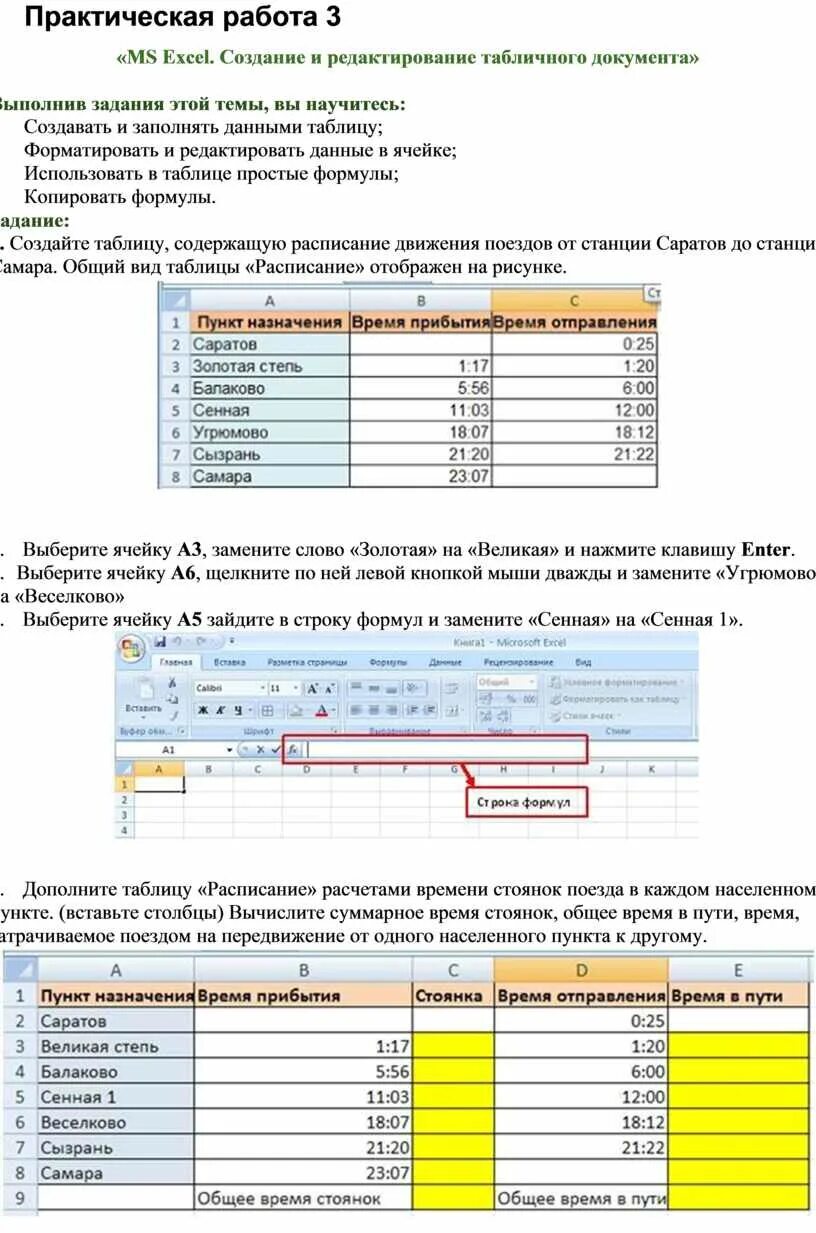This screenshot has width=816, height=1233.
Task: Click the decrease font size A icon
Action: coord(330,688)
